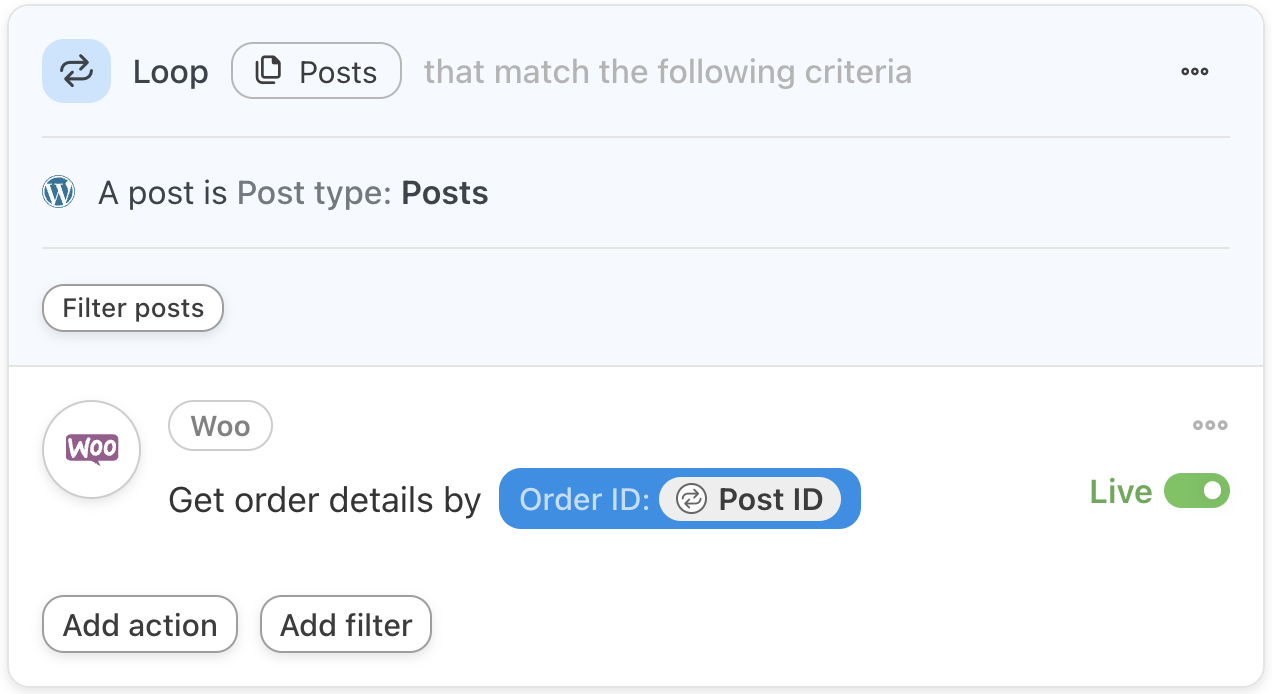Toggle the Live switch off

[x=1196, y=491]
